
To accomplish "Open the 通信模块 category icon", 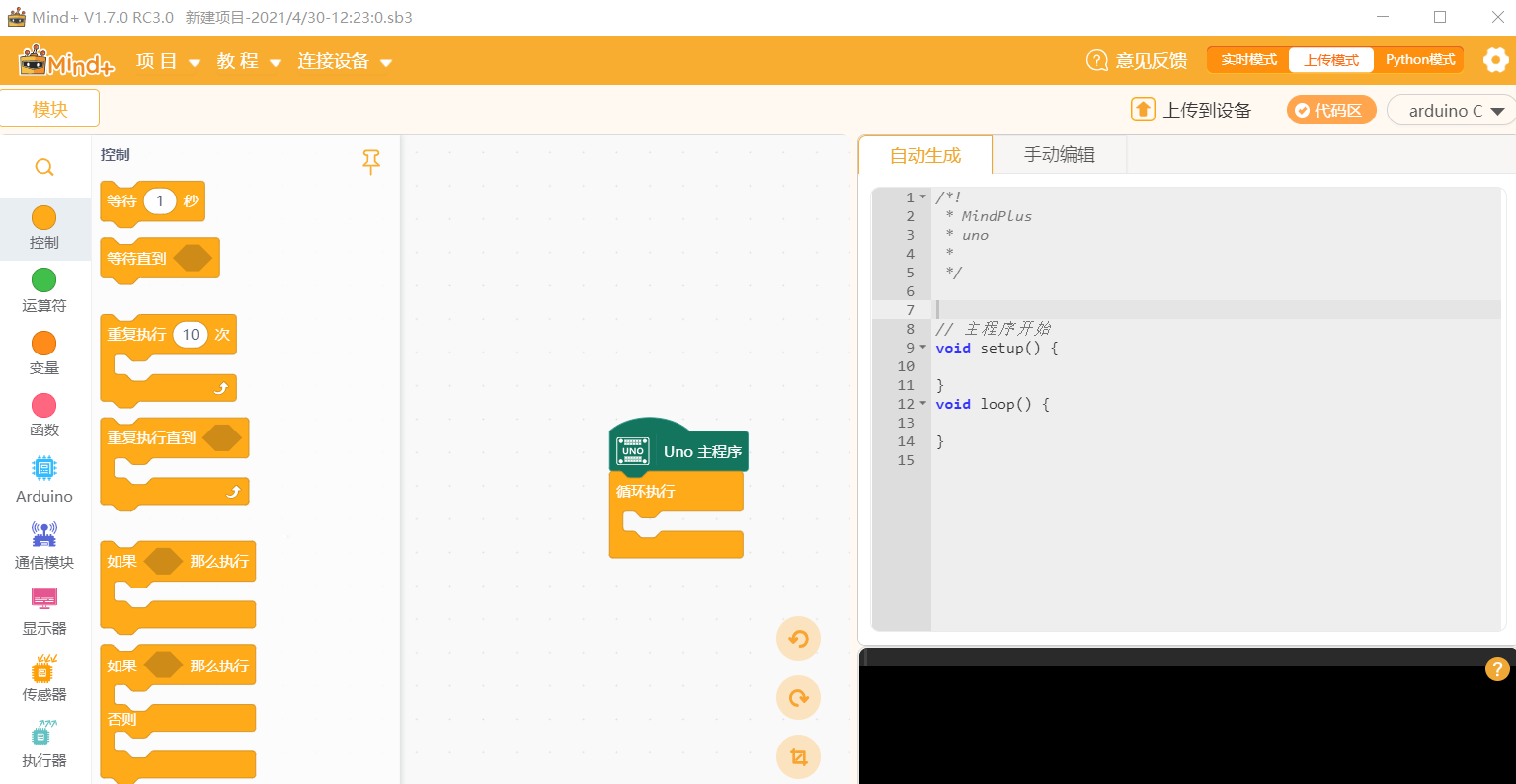I will coord(44,534).
